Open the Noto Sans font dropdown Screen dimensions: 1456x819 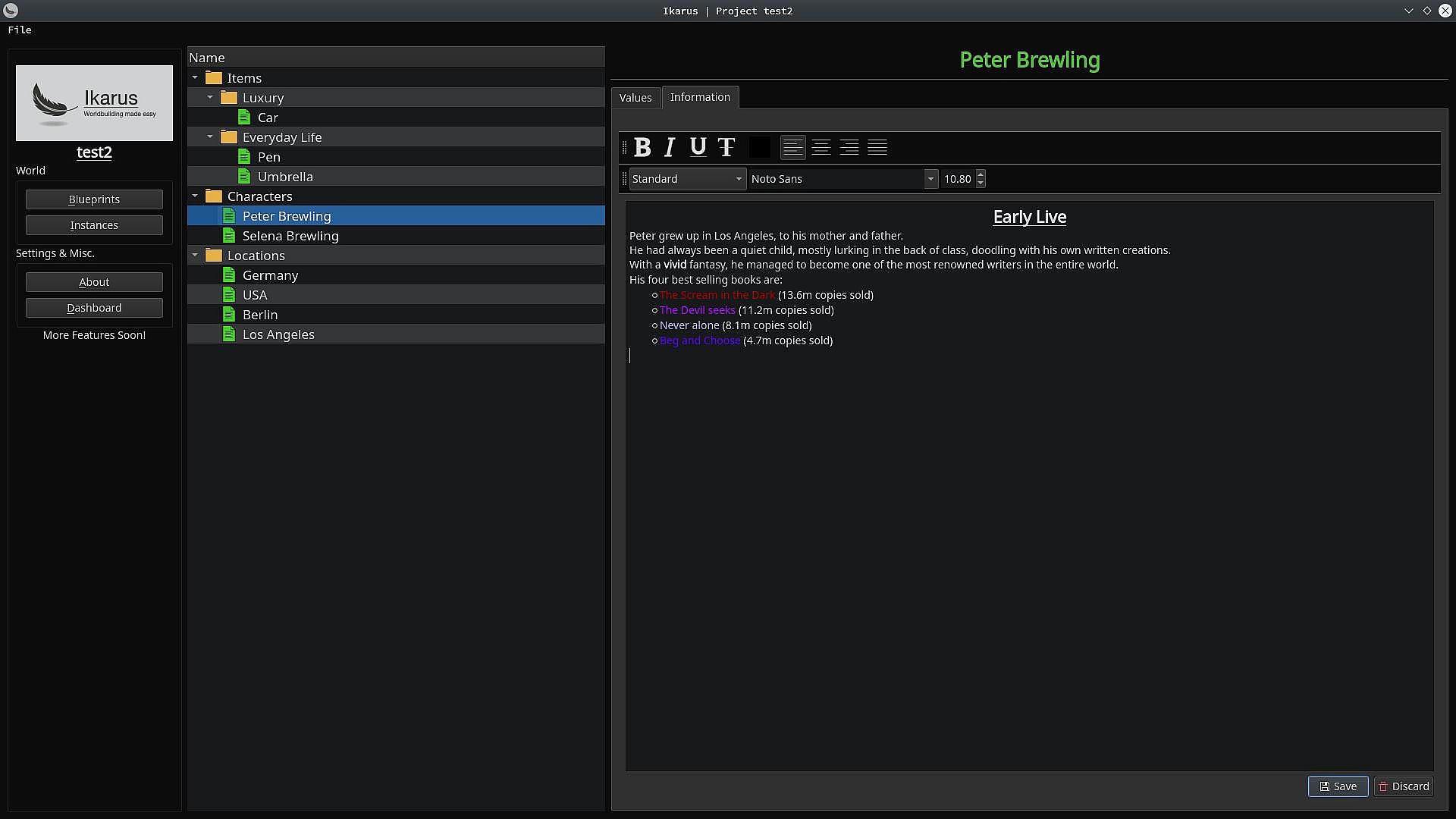tap(843, 179)
